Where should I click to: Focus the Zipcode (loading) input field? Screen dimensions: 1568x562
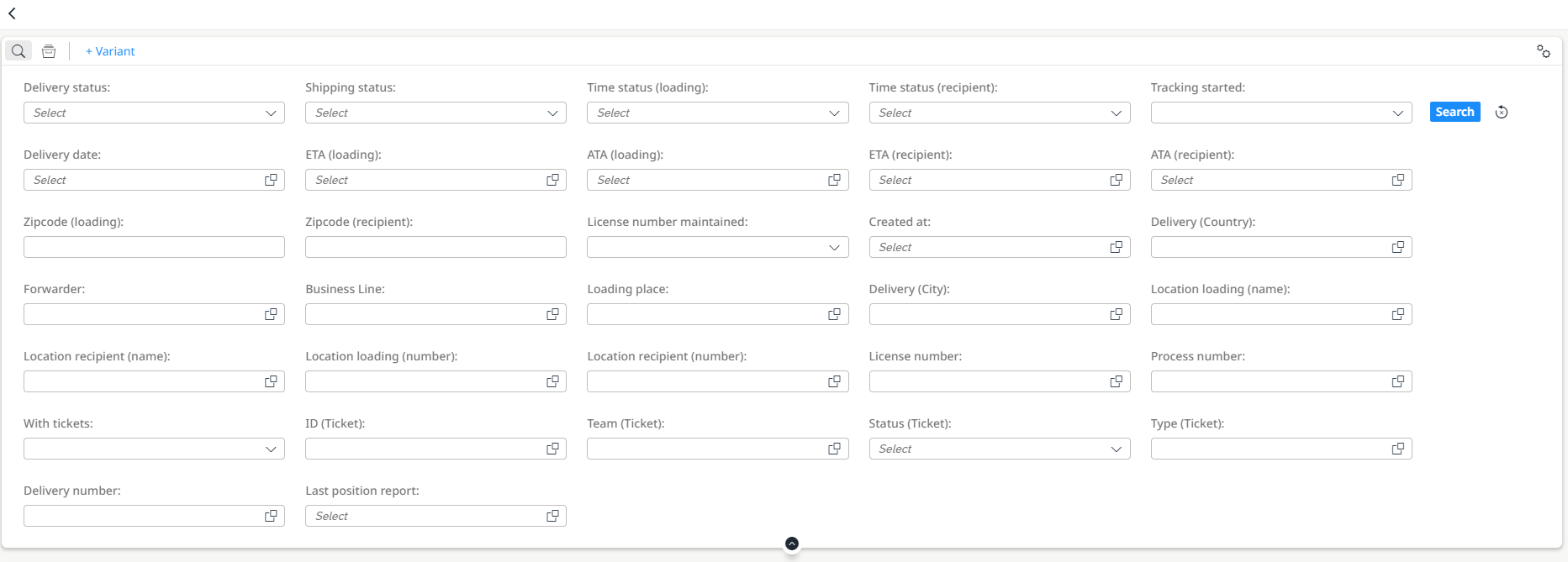click(x=154, y=247)
